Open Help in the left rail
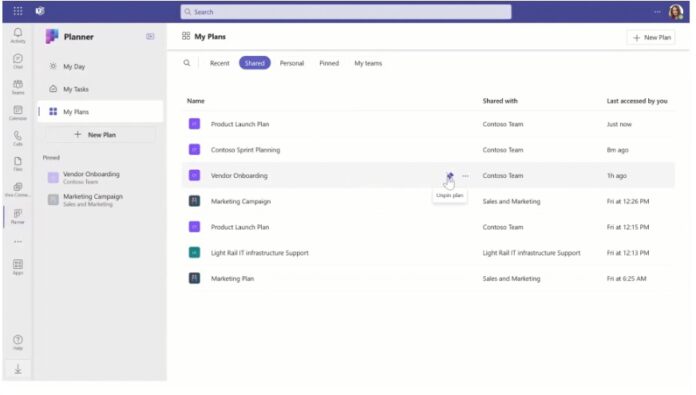The image size is (696, 395). pyautogui.click(x=18, y=342)
